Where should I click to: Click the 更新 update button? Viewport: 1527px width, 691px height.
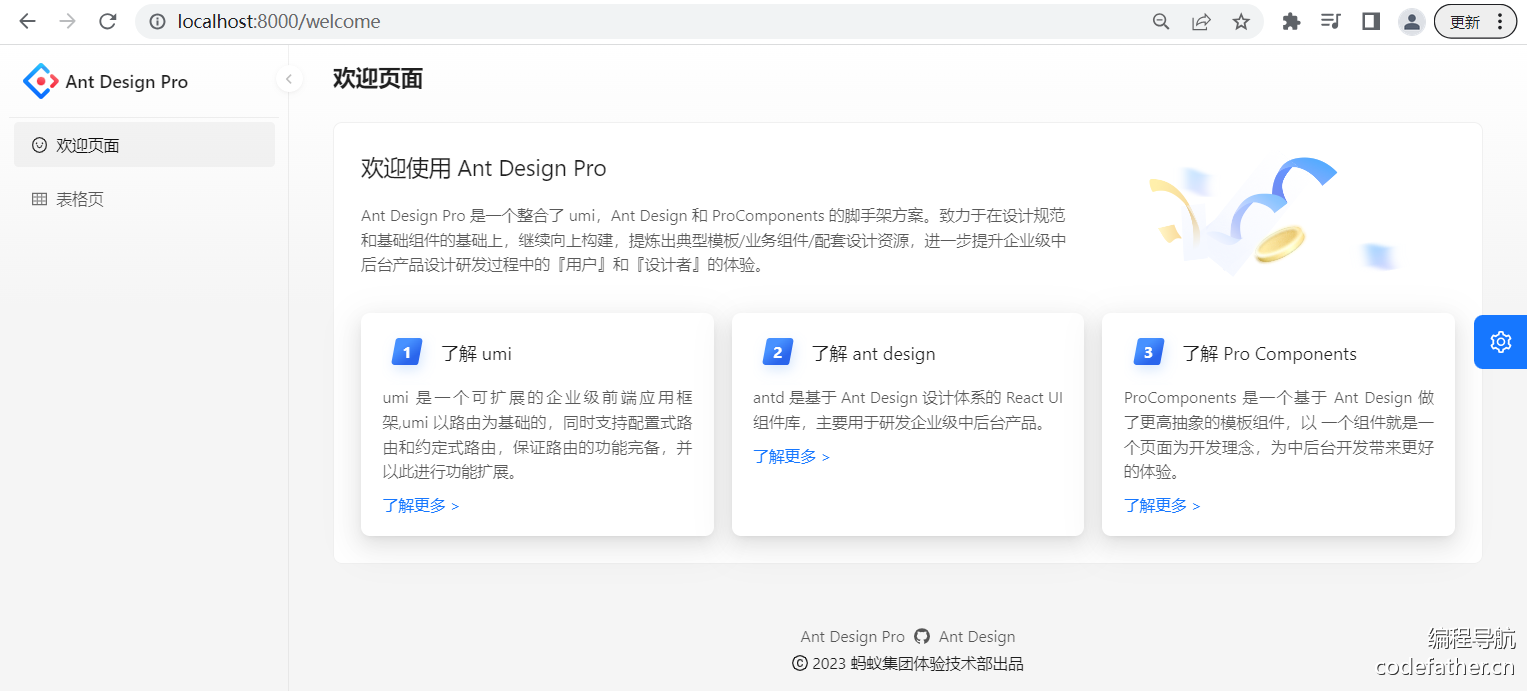point(1475,21)
